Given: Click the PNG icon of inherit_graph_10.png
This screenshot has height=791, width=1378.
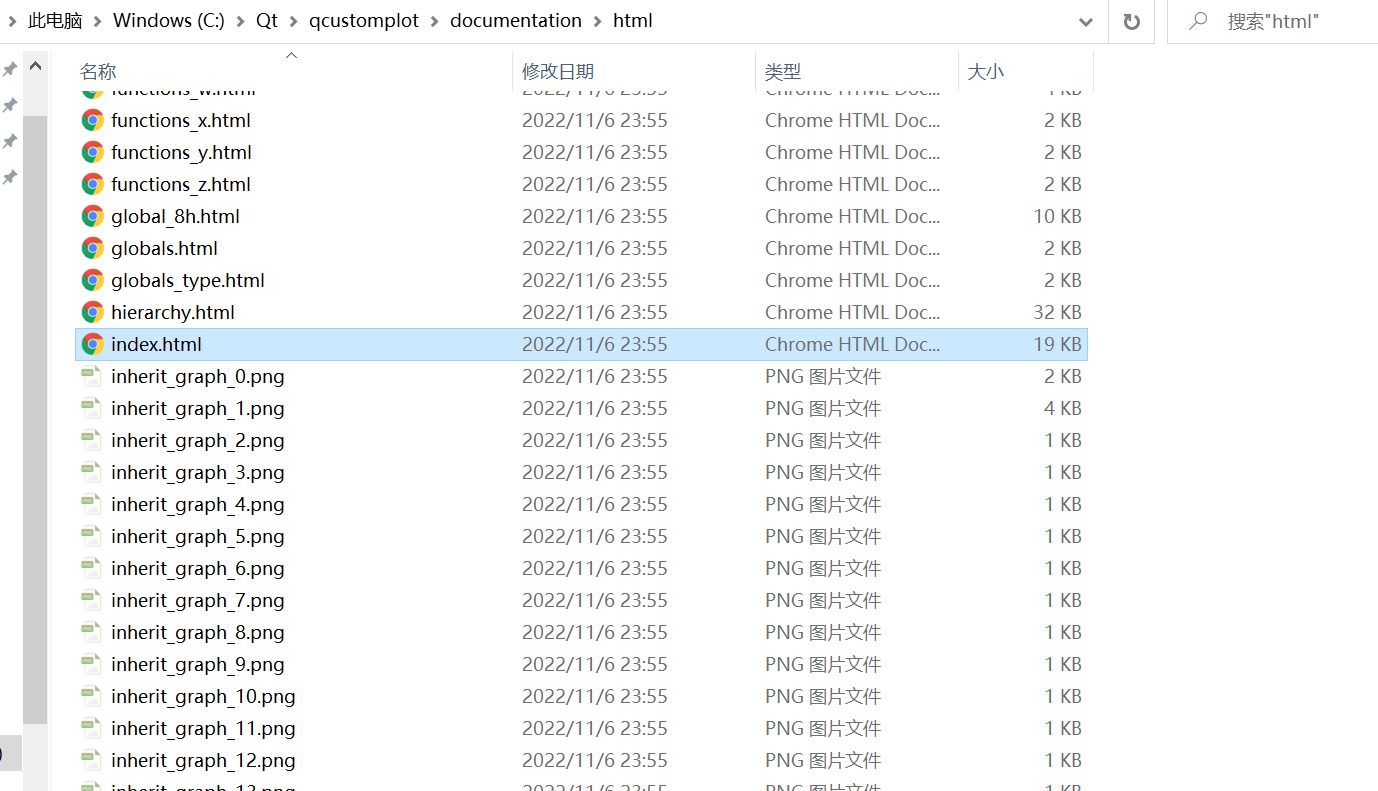Looking at the screenshot, I should [x=92, y=696].
